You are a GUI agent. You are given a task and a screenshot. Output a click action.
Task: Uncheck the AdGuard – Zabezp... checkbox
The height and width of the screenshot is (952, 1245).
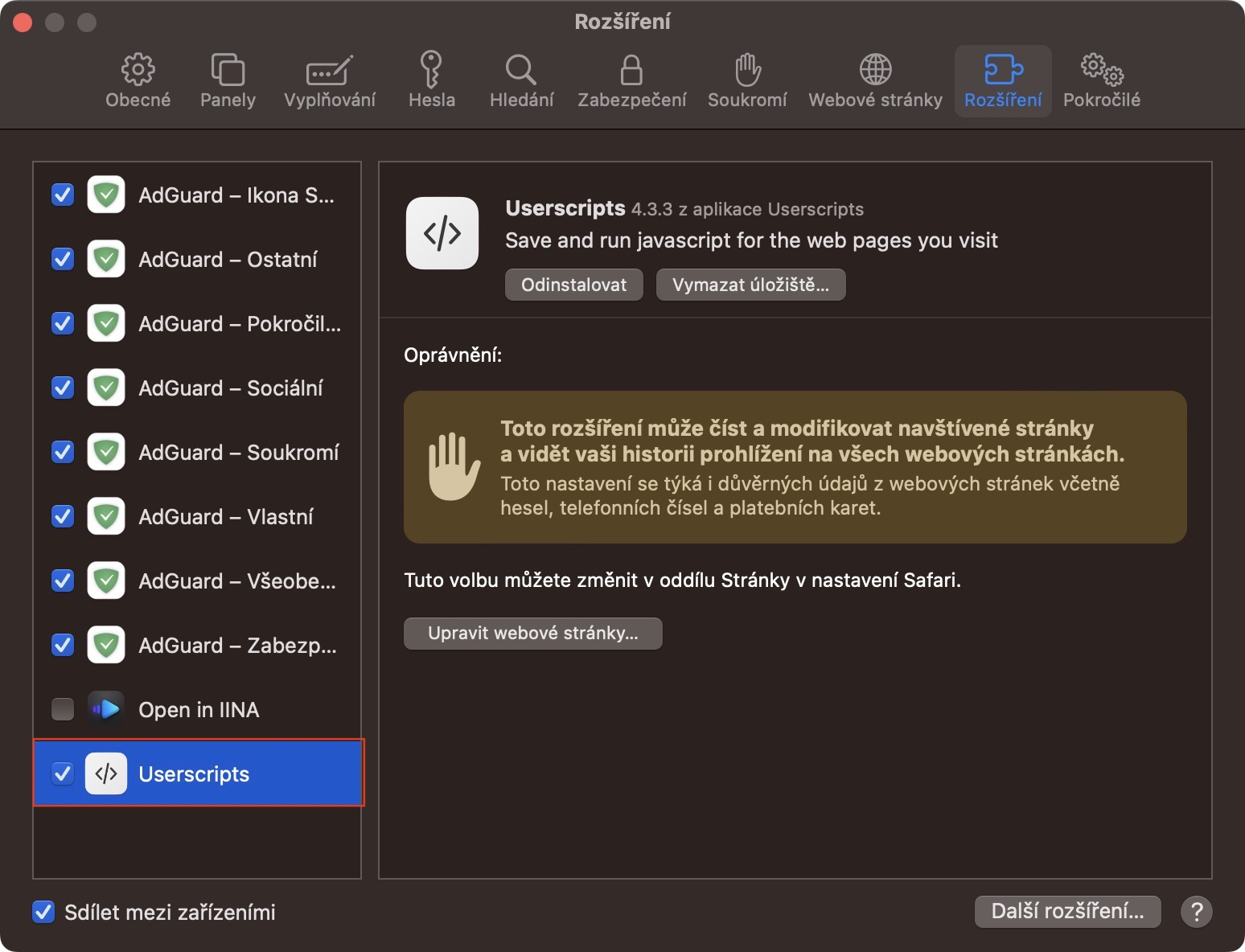(x=63, y=645)
